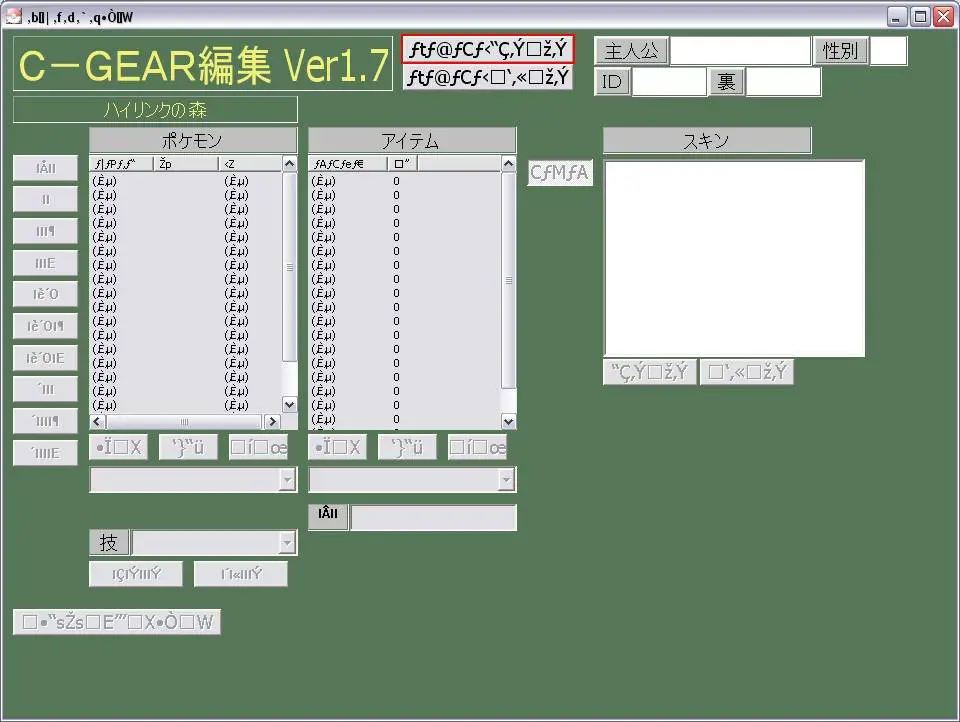Click the 'Iè´0IE' button in the left column

pos(45,358)
